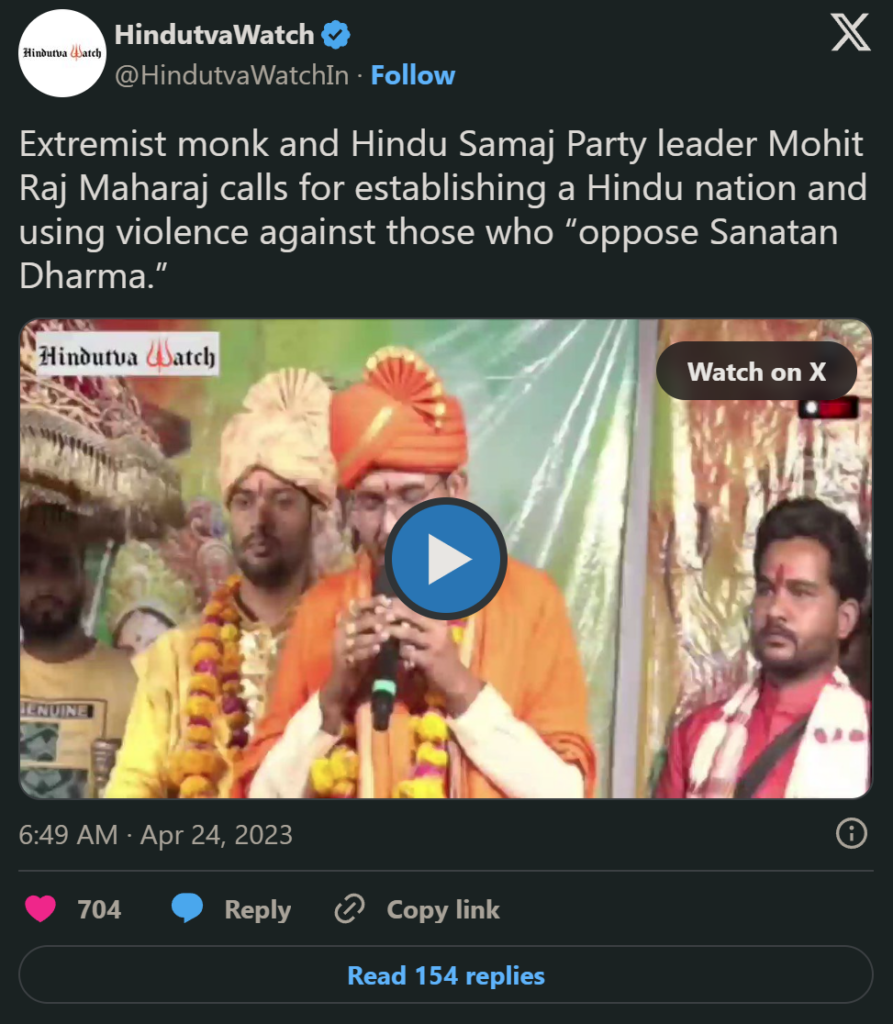
Task: Click the HindutvaWatch profile avatar
Action: [x=62, y=52]
